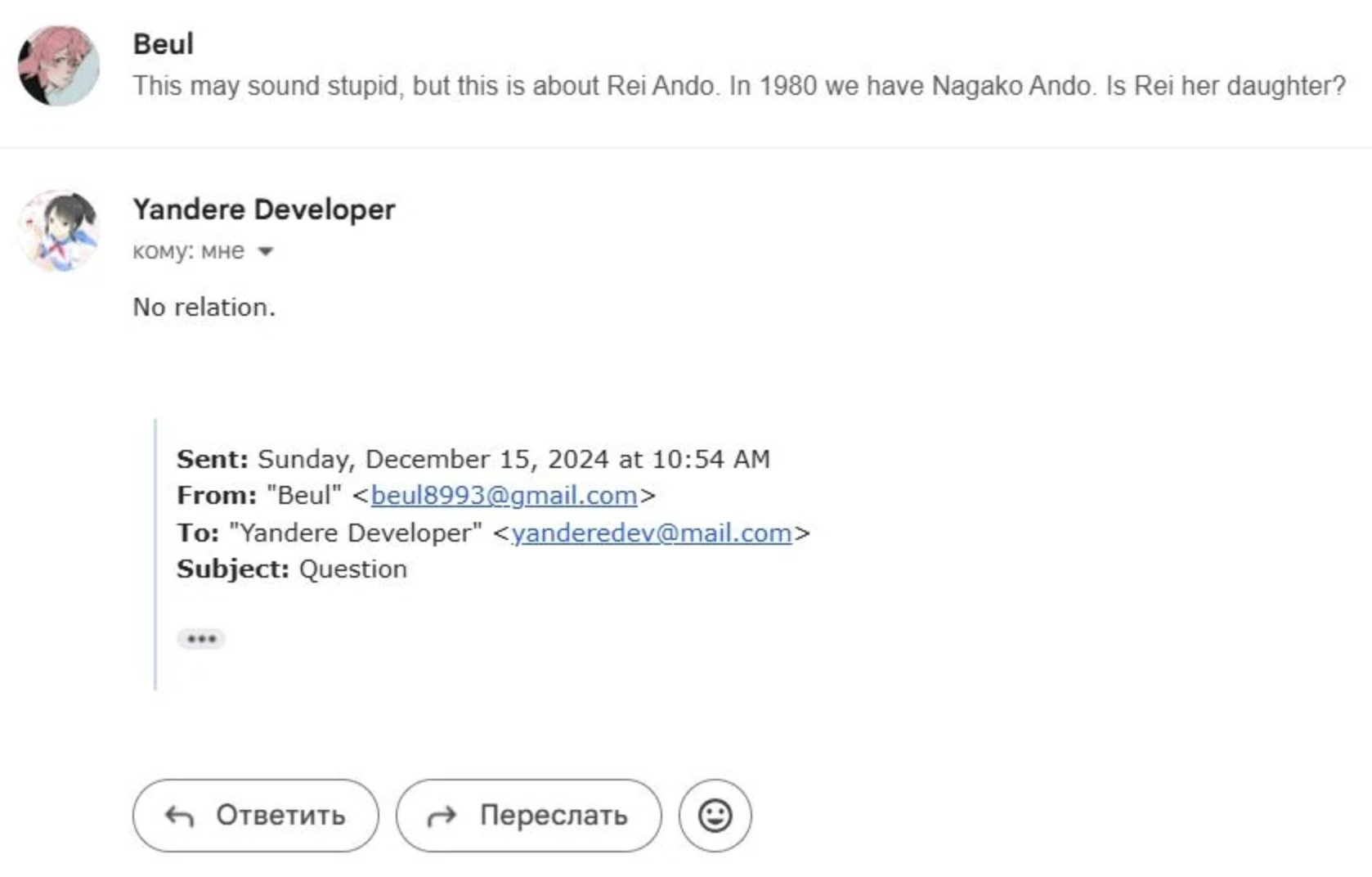
Task: Click the sender name "Yandere Developer"
Action: pyautogui.click(x=264, y=209)
